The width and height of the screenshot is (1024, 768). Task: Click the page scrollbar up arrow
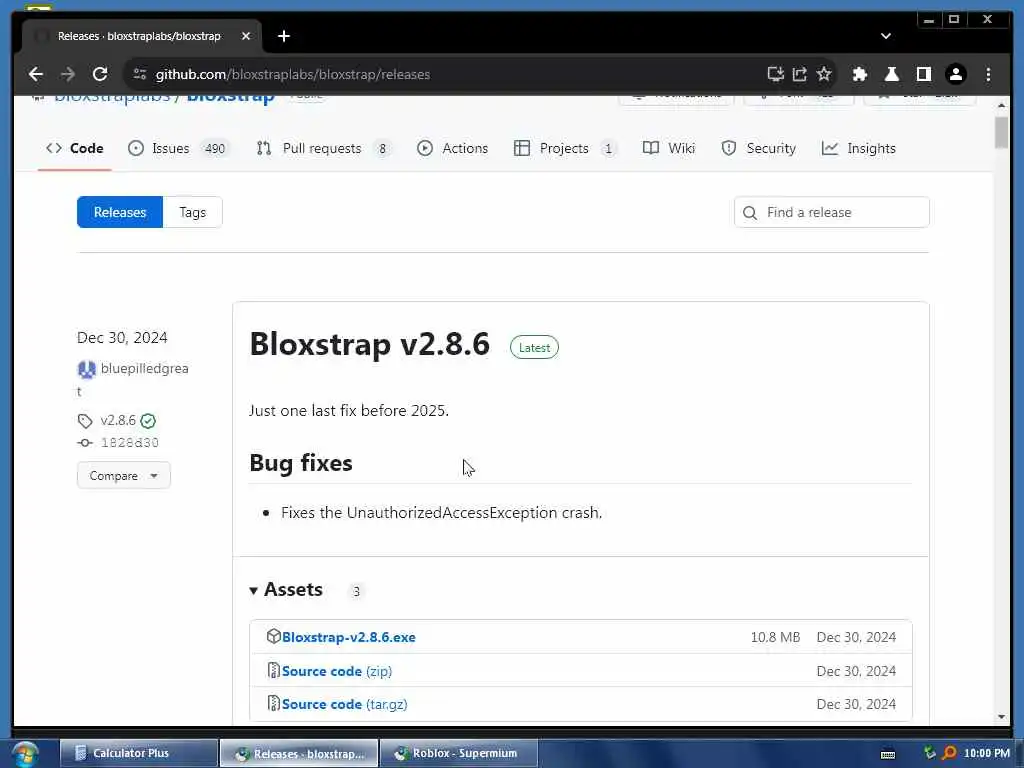tap(1002, 105)
